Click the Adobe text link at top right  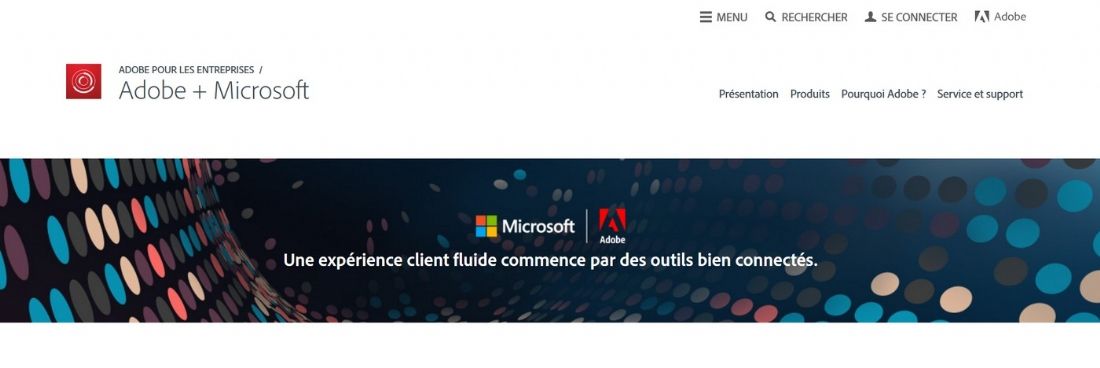click(1010, 17)
